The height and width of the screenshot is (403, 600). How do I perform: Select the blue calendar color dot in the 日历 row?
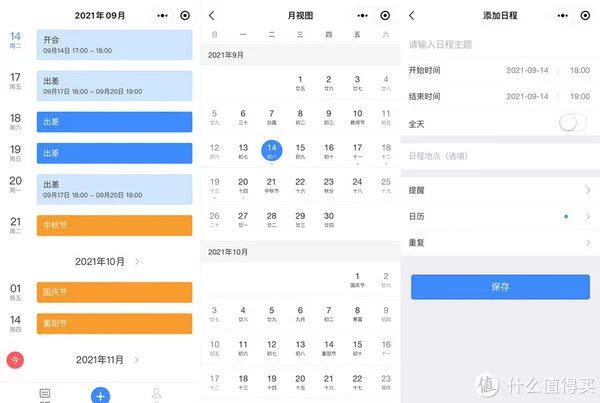(x=566, y=217)
